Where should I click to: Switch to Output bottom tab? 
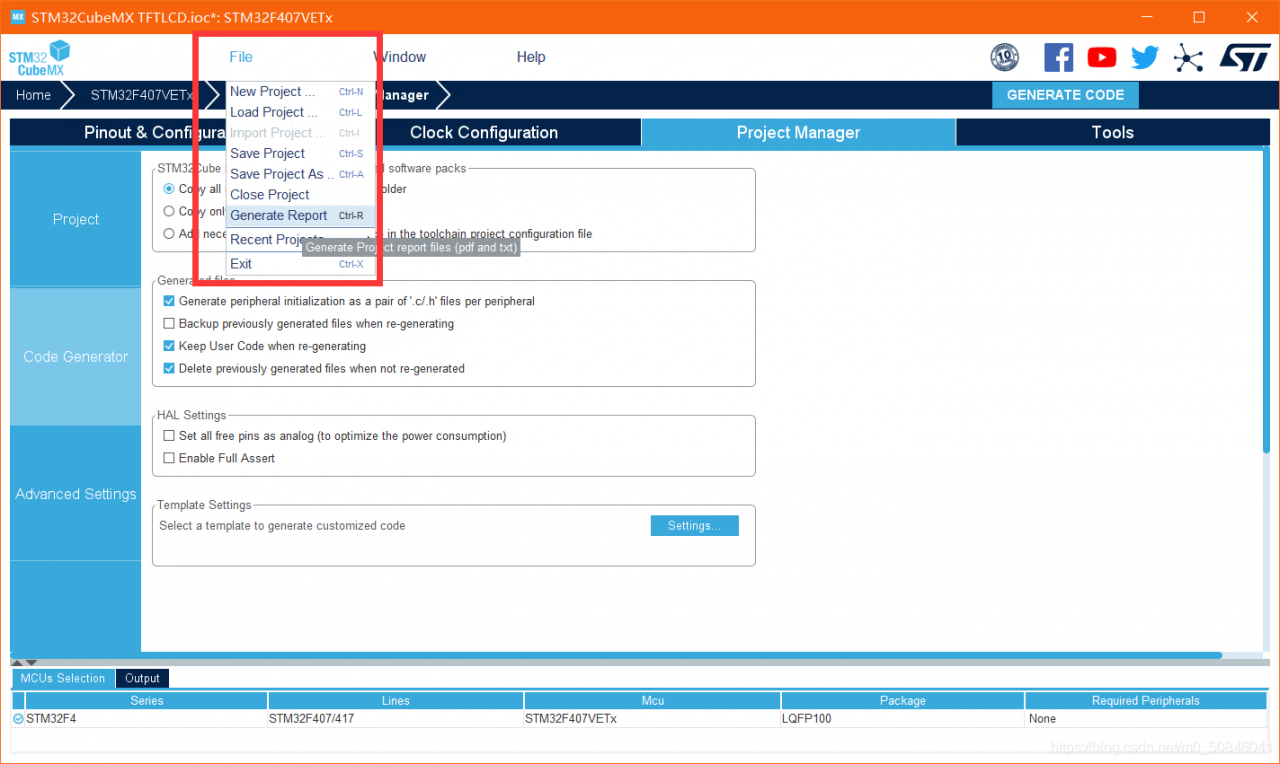pos(142,678)
